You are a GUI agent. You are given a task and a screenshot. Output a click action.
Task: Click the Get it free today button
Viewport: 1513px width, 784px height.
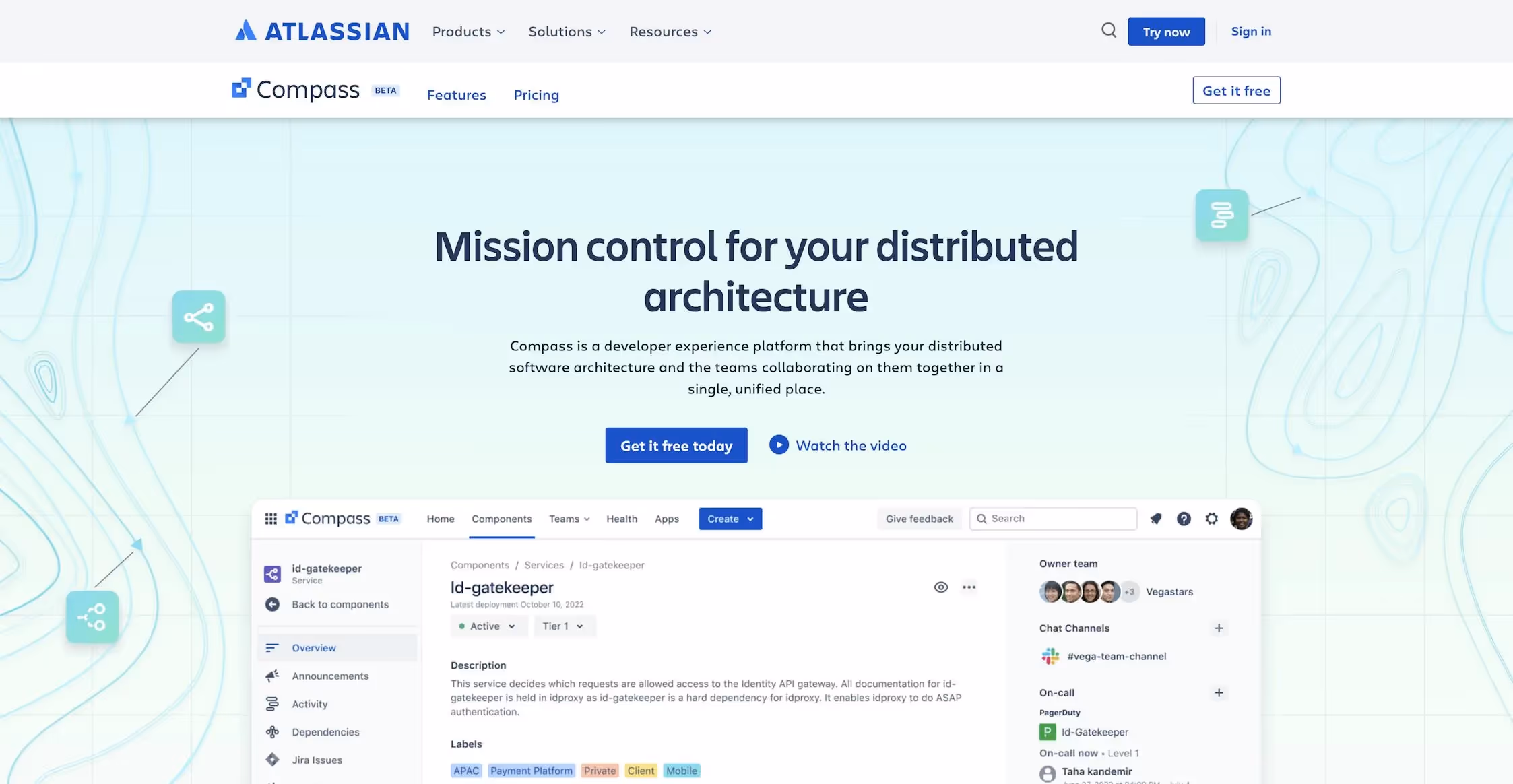pos(676,445)
